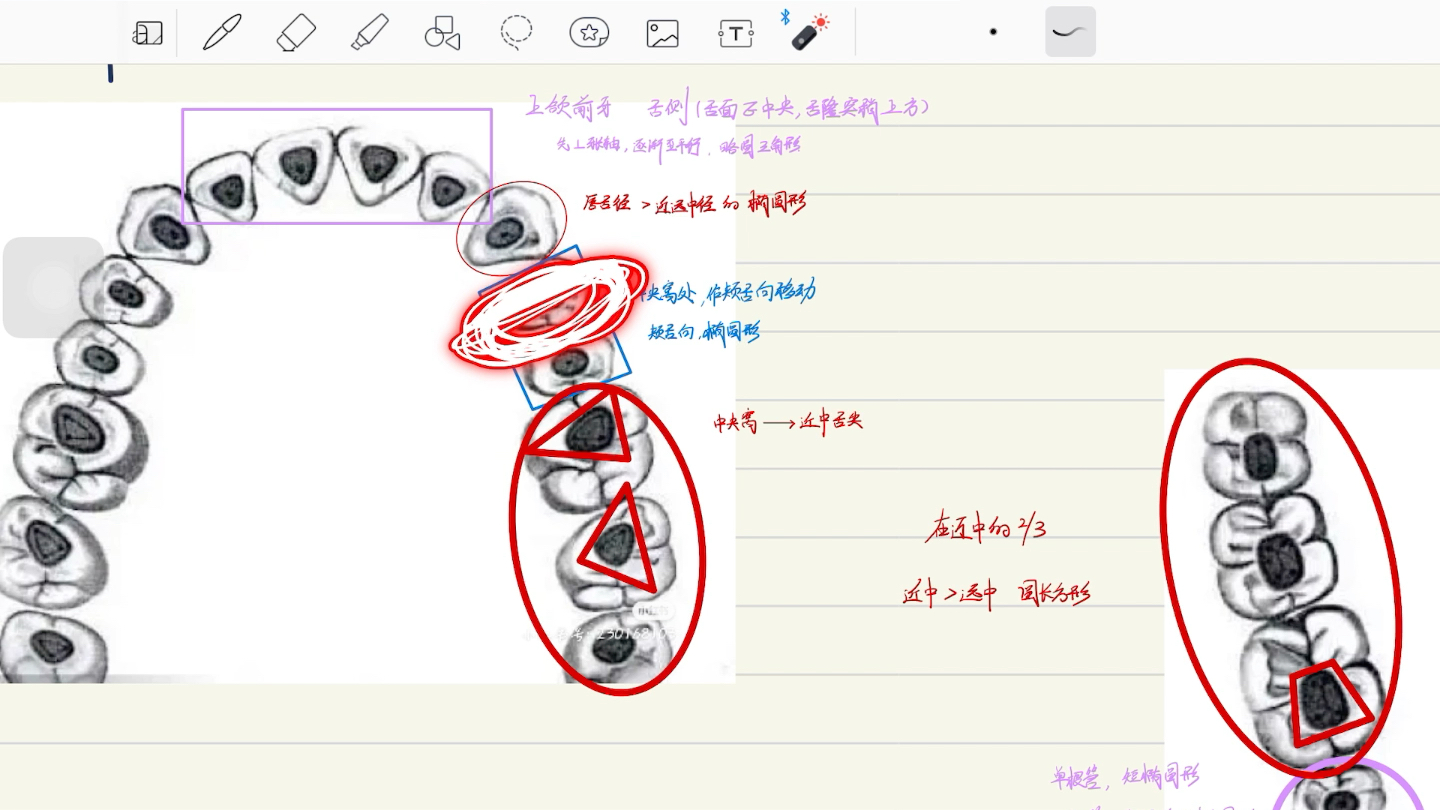Select the molar column image on right
Image resolution: width=1440 pixels, height=810 pixels.
coord(1302,589)
